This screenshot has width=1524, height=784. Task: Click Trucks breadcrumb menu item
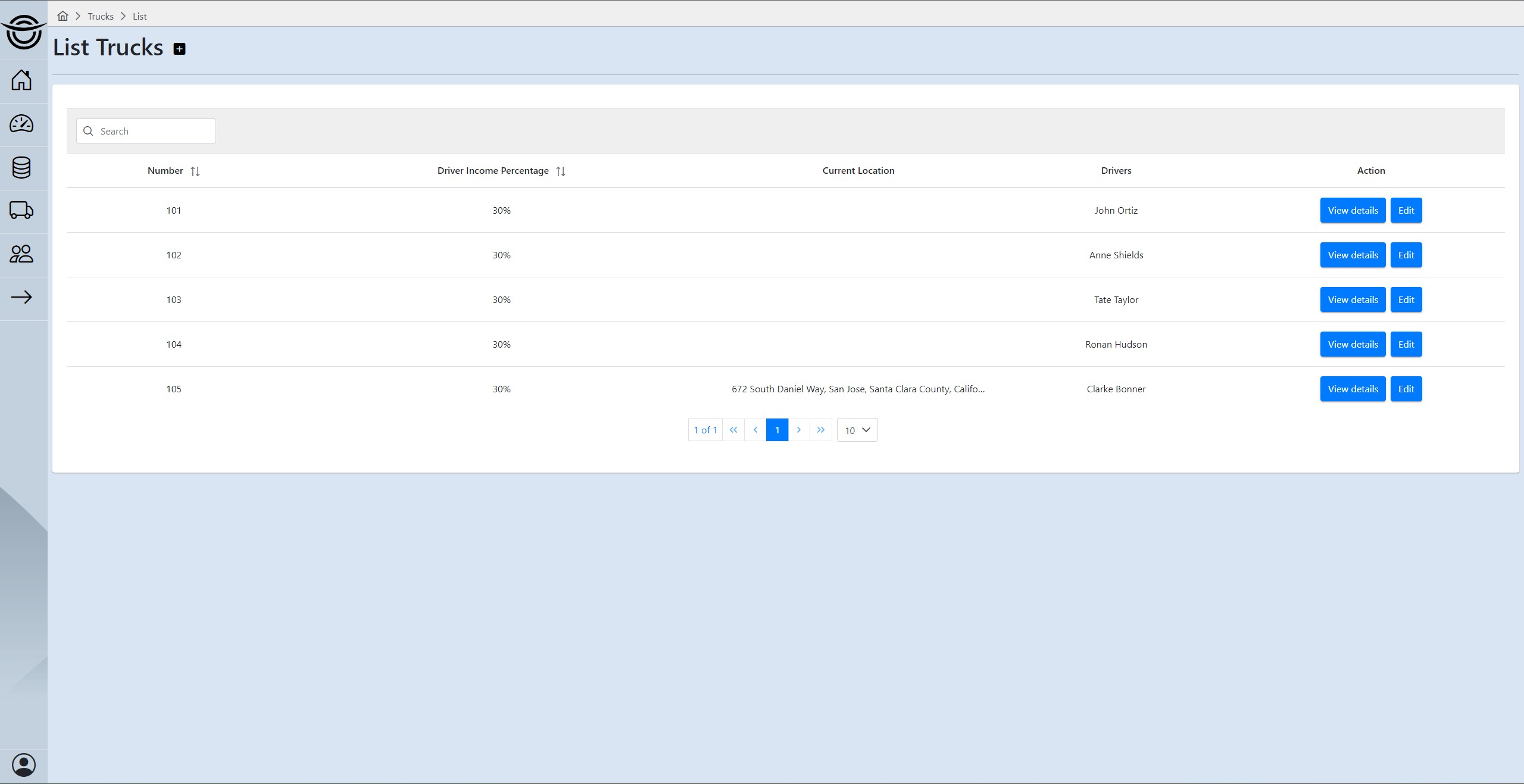pos(100,15)
